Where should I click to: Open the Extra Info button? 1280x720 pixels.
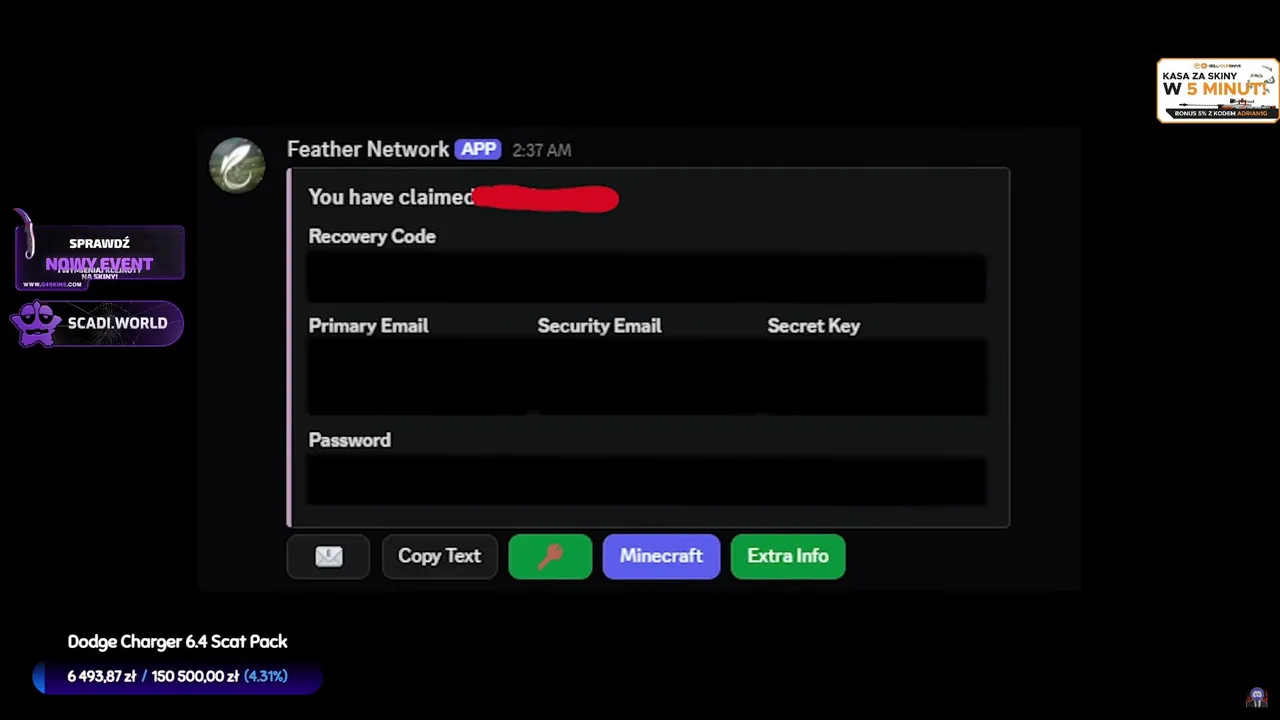pyautogui.click(x=788, y=557)
